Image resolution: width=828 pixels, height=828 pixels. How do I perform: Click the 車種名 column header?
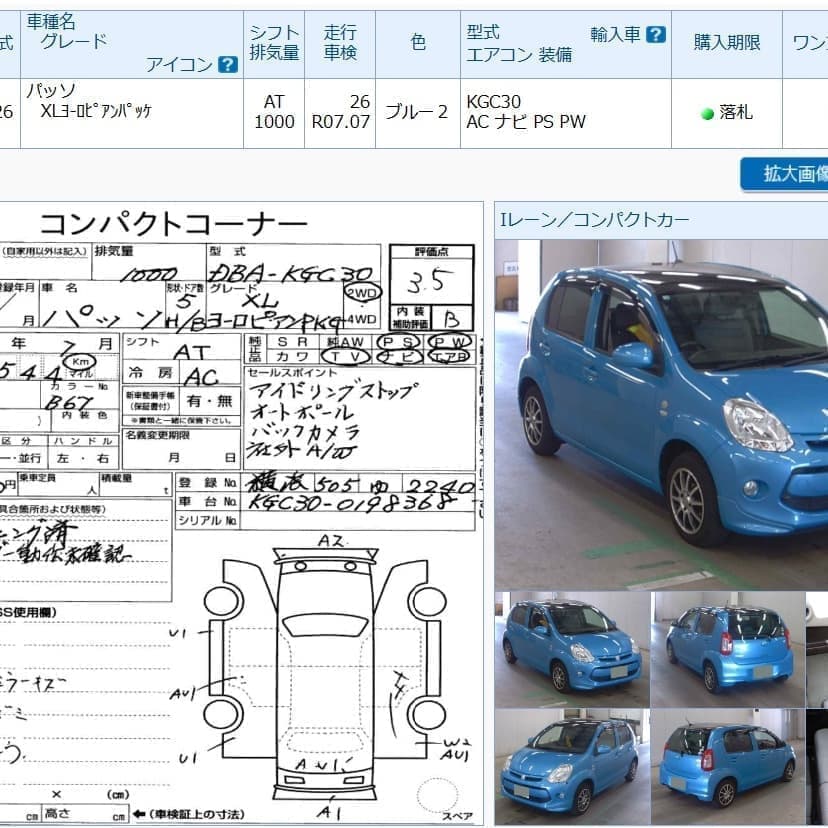click(x=50, y=22)
